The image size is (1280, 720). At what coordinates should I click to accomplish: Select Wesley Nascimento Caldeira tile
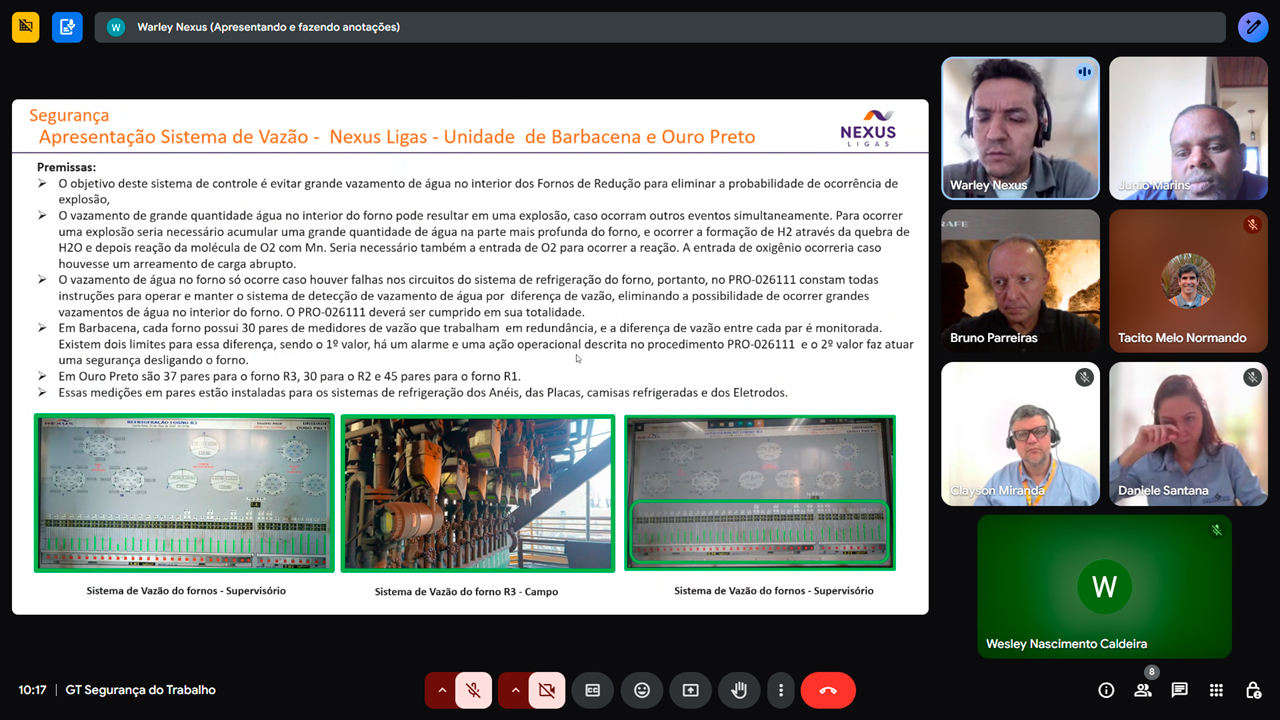tap(1104, 586)
